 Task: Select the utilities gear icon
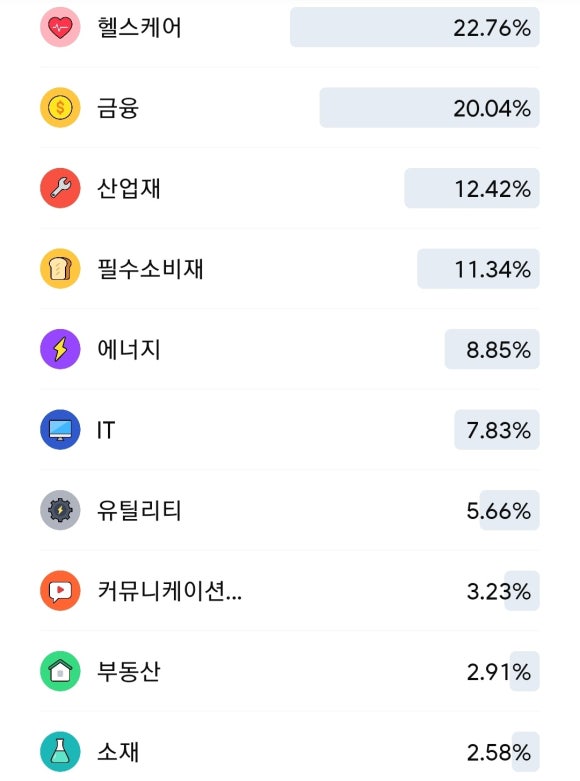pos(60,510)
